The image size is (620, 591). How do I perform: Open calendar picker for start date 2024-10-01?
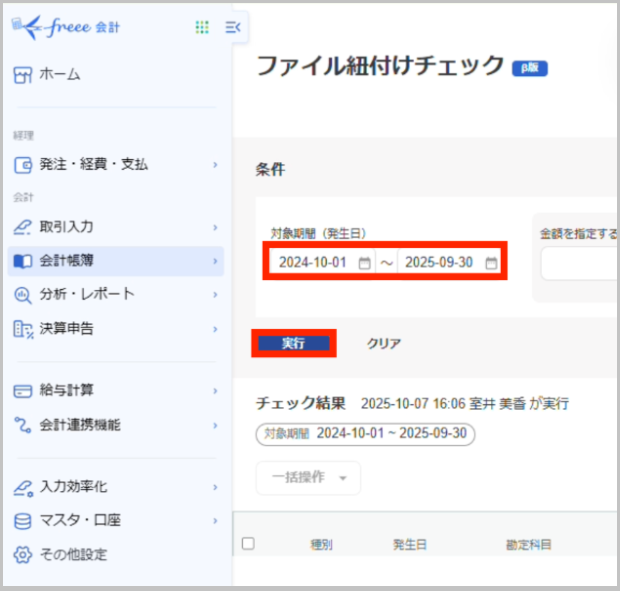[x=364, y=263]
